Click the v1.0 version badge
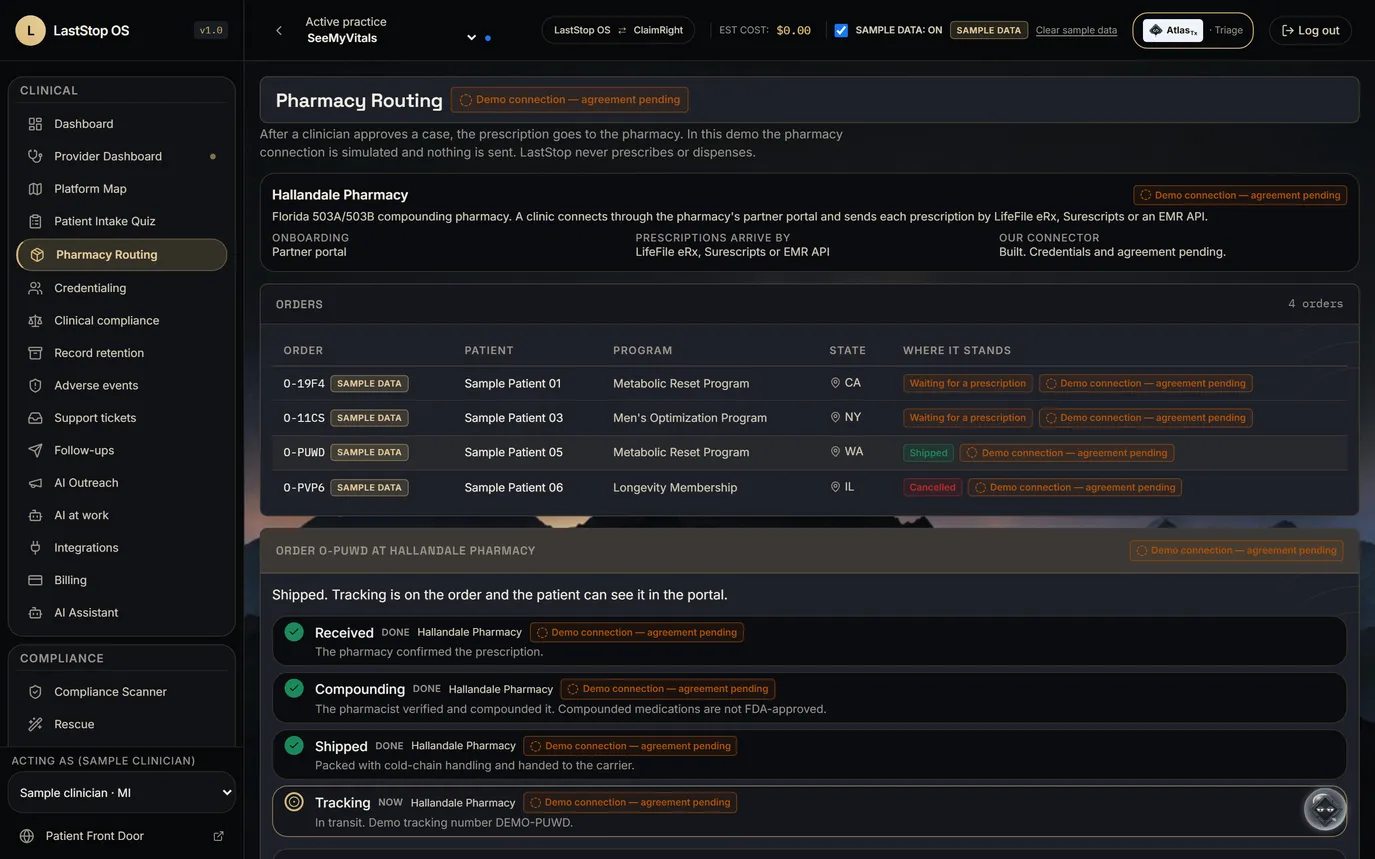The image size is (1375, 859). 211,30
